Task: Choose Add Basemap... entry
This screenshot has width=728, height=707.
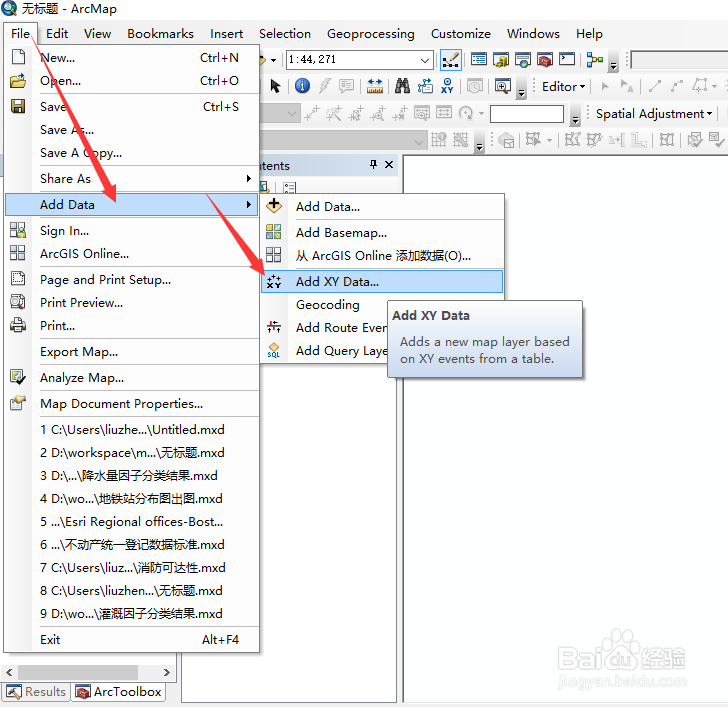Action: coord(382,232)
